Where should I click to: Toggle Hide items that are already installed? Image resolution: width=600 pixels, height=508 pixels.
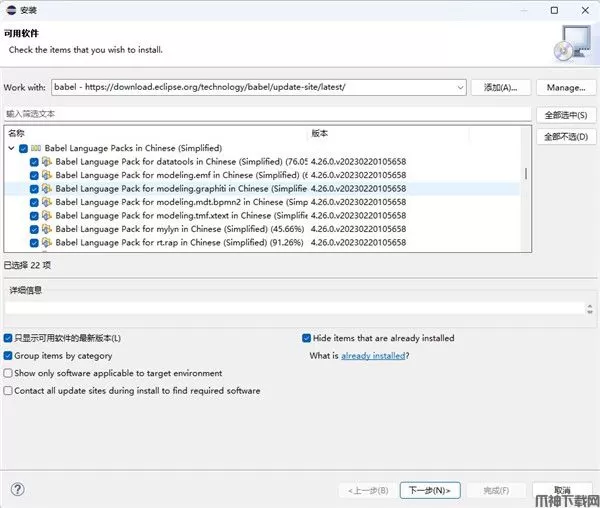click(306, 338)
